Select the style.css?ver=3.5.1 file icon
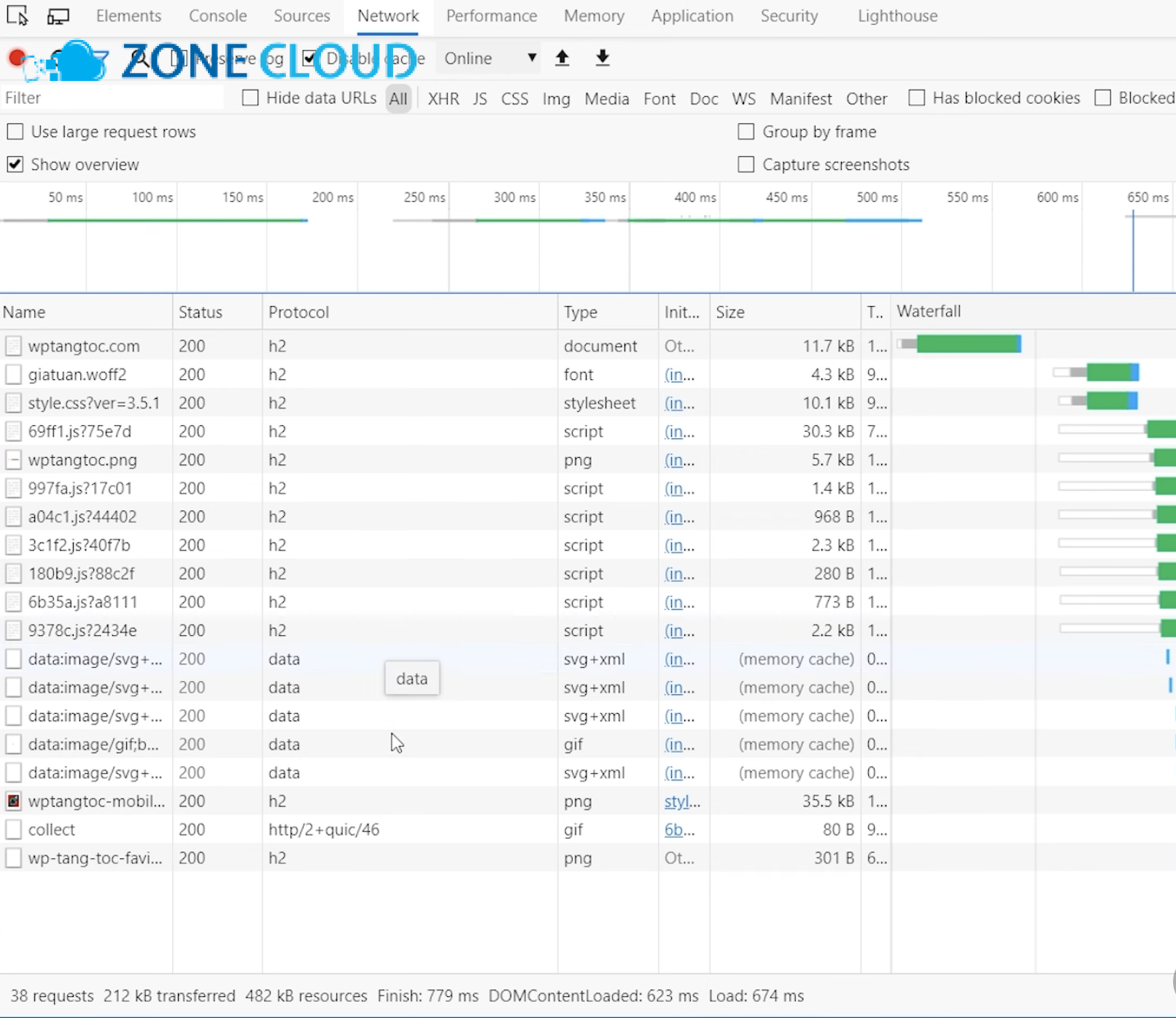 point(13,403)
